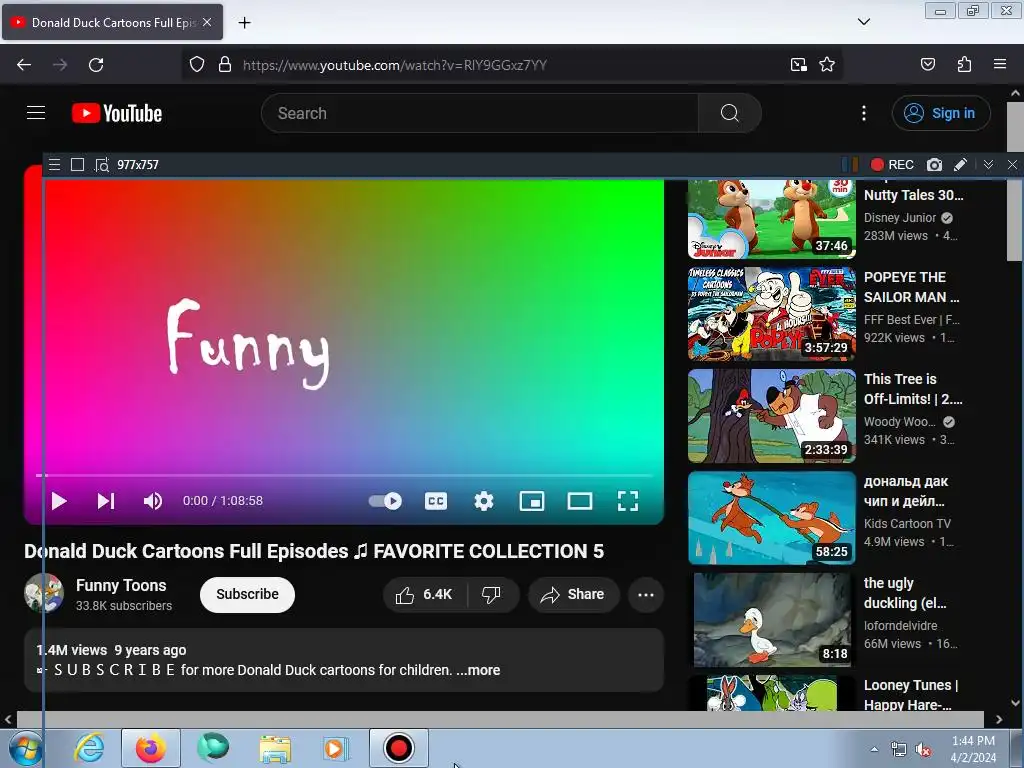Click the YouTube search magnifier button
This screenshot has height=768, width=1024.
[x=729, y=113]
